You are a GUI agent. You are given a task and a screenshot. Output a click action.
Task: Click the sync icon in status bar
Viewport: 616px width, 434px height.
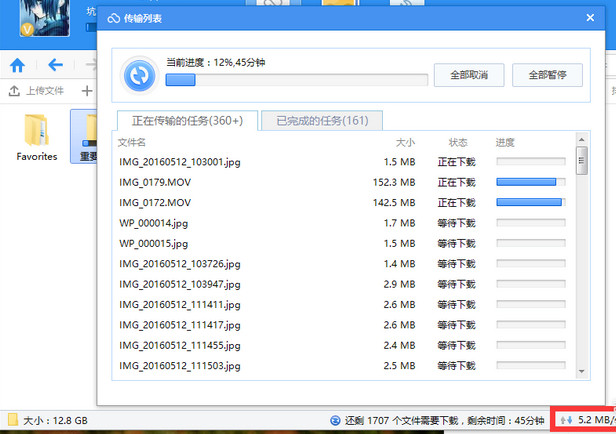tap(335, 421)
